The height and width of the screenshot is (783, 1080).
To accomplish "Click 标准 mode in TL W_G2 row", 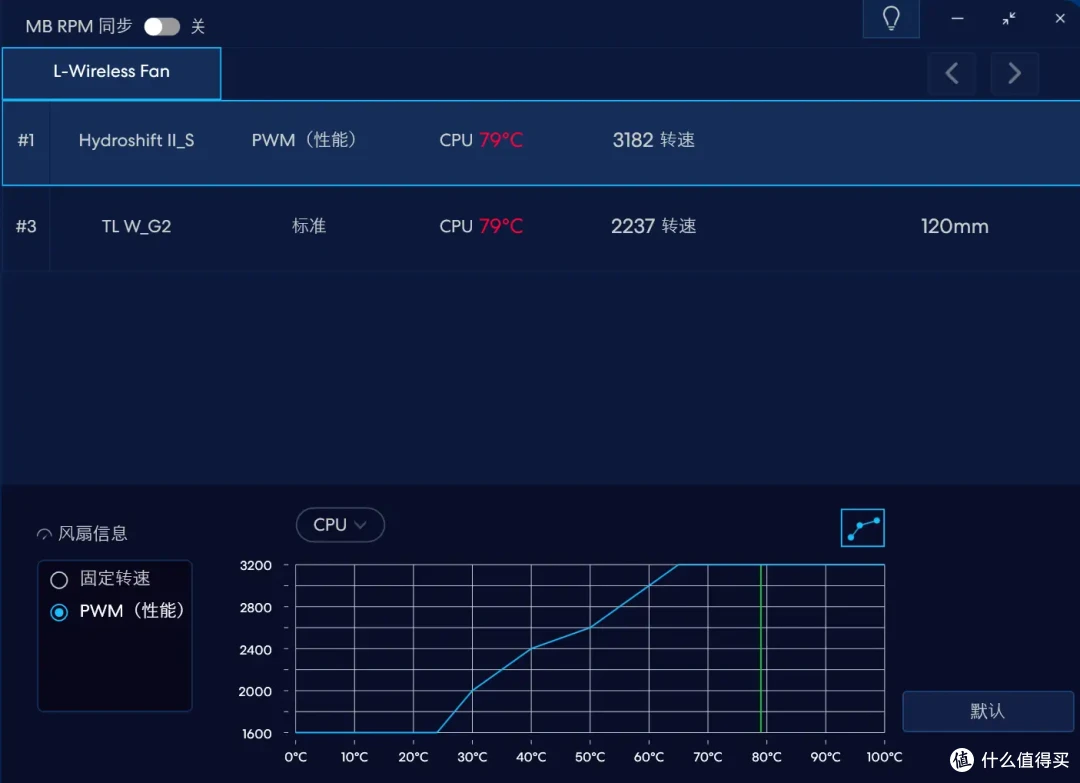I will click(x=309, y=226).
